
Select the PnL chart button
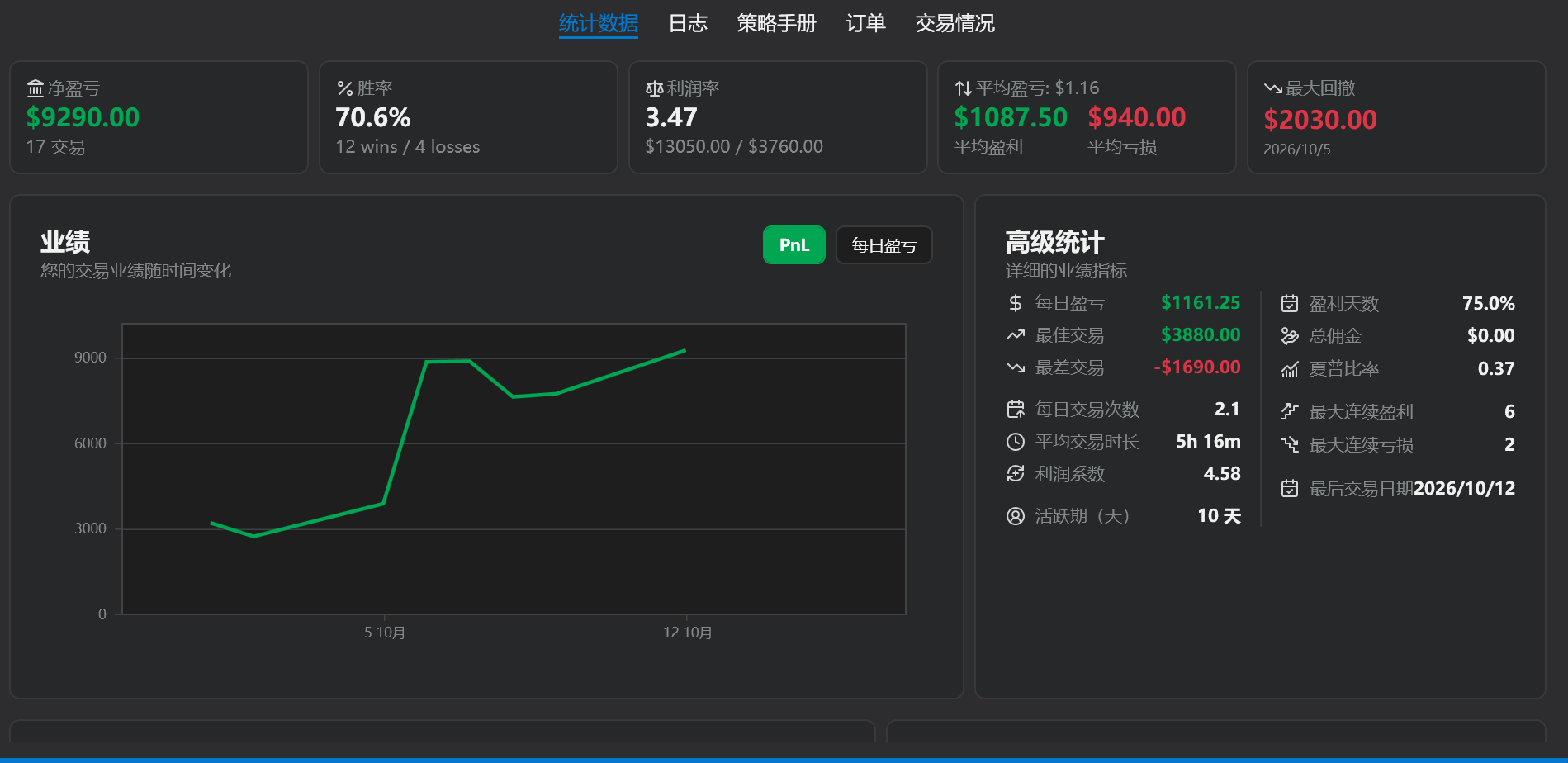pos(793,244)
